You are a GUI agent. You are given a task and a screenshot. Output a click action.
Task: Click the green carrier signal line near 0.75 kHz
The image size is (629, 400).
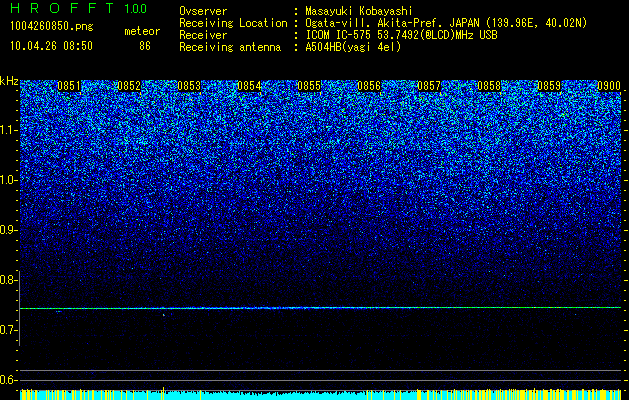320,308
